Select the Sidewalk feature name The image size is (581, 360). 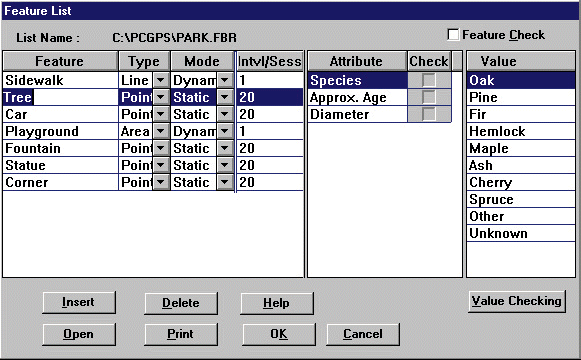click(60, 80)
